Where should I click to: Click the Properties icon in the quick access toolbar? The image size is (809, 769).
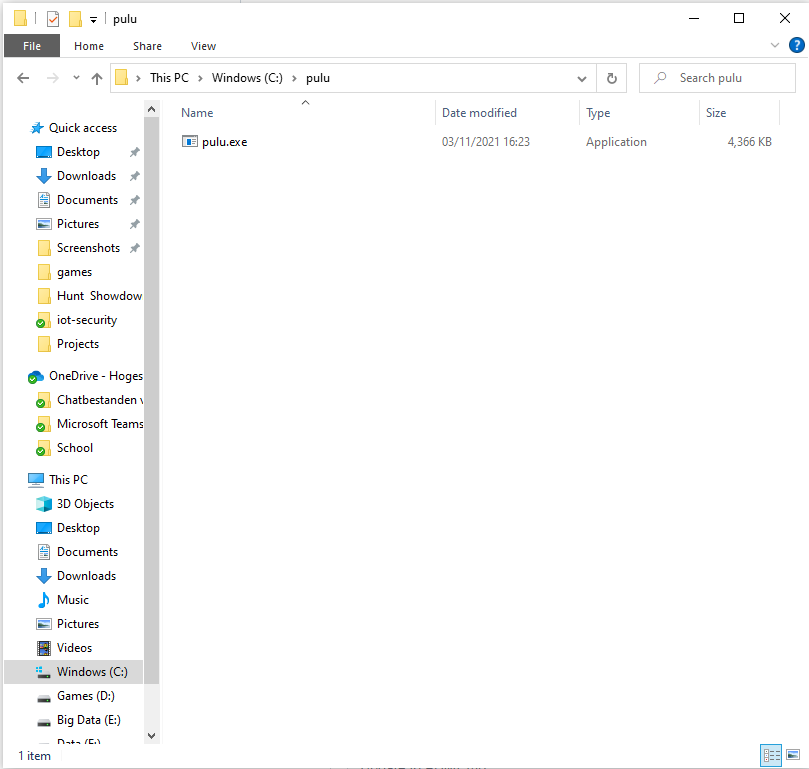tap(53, 19)
